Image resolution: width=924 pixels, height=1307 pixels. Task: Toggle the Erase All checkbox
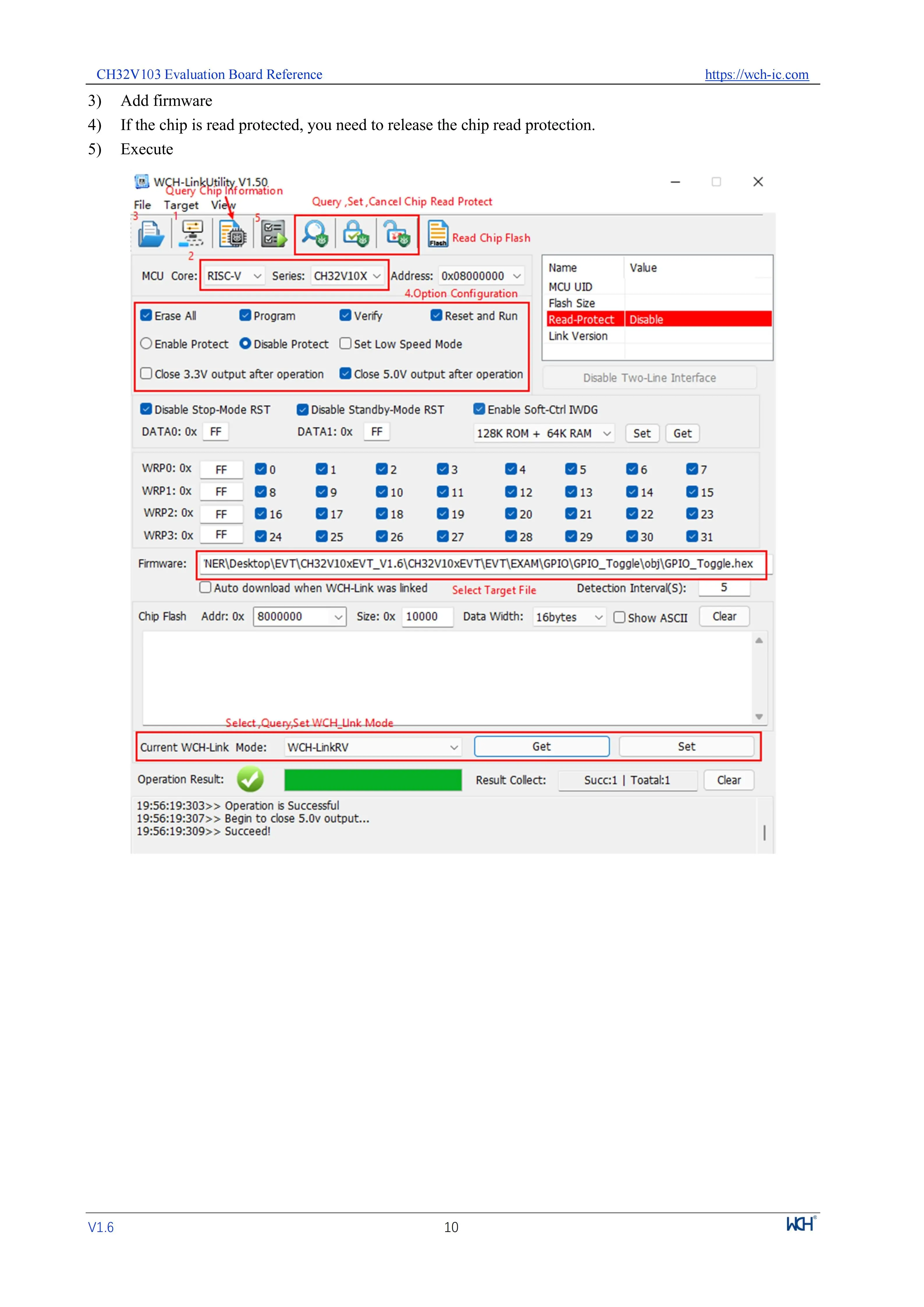click(x=146, y=315)
